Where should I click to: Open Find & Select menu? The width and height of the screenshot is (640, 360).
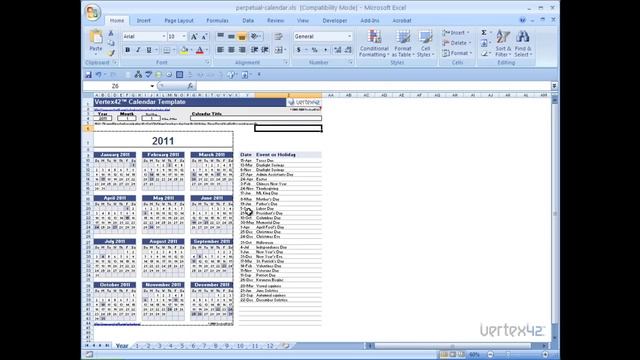click(x=523, y=43)
